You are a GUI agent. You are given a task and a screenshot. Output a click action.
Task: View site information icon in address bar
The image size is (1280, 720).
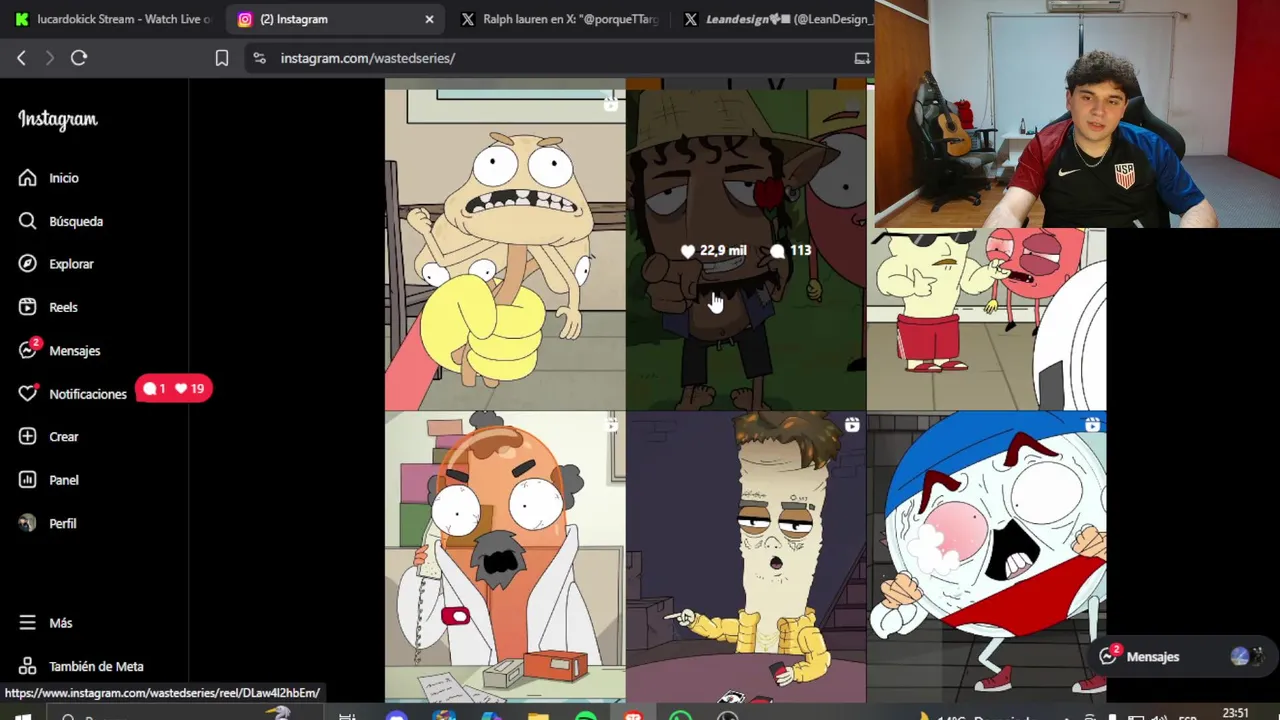pos(260,58)
